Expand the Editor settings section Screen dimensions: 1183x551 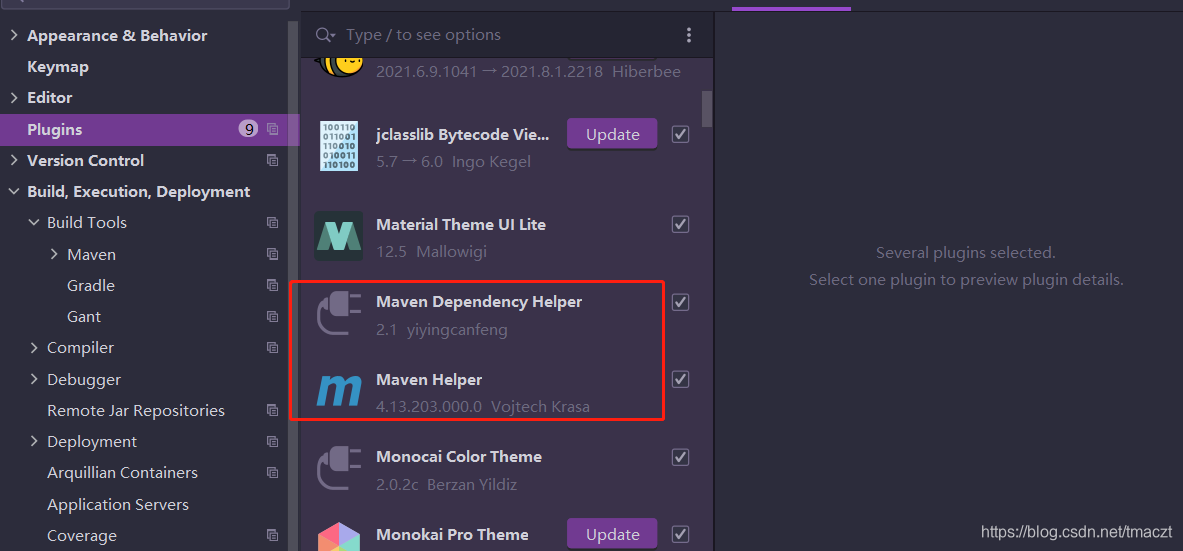pyautogui.click(x=14, y=97)
